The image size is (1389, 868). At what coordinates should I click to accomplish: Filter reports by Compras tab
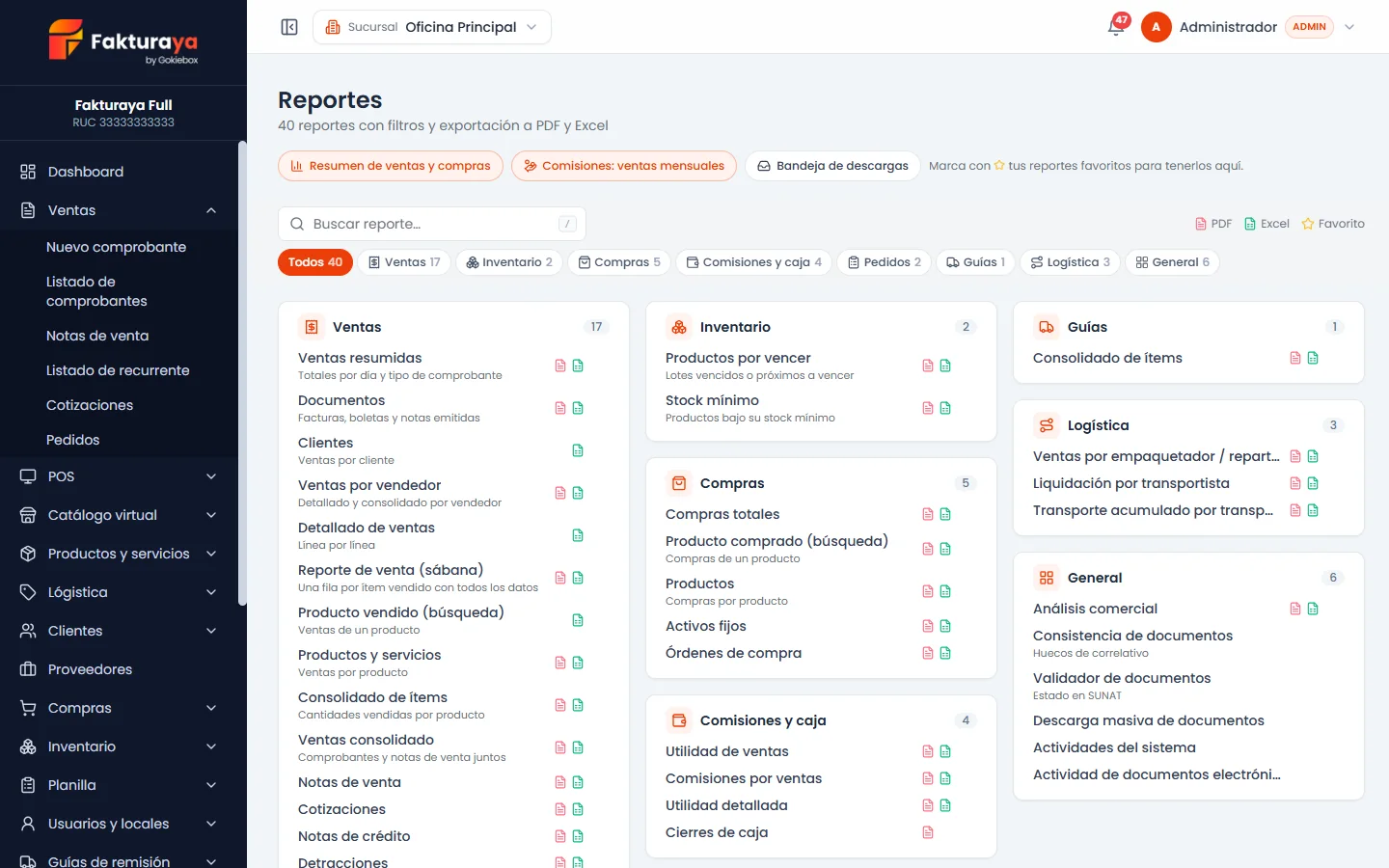click(619, 262)
